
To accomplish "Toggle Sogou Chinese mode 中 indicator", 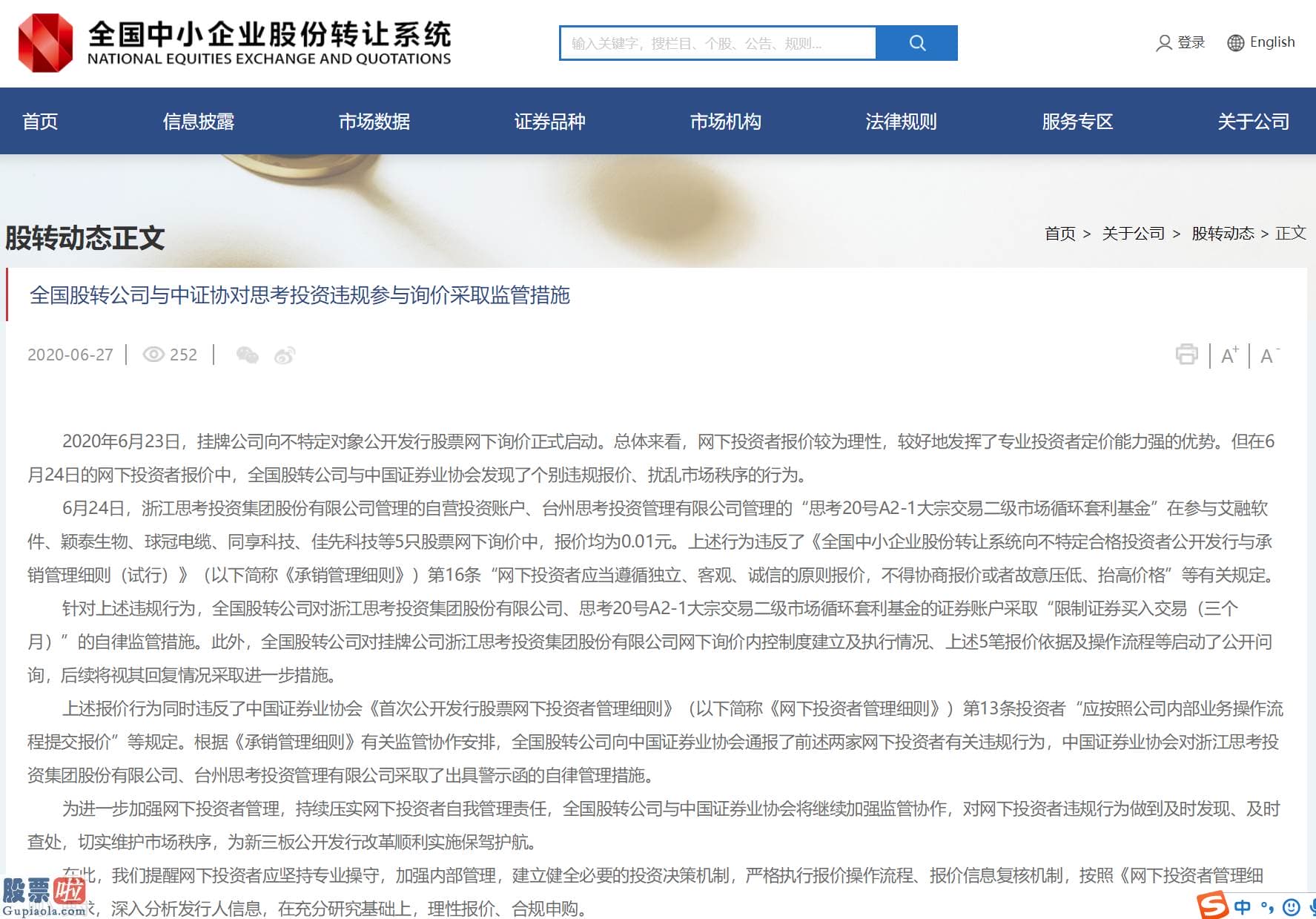I will 1243,907.
